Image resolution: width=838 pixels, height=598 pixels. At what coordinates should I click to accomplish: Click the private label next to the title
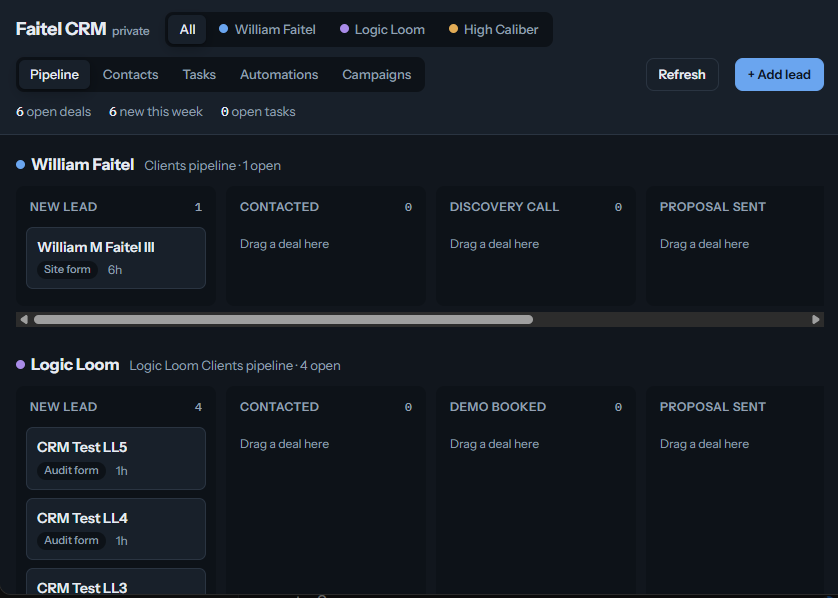[x=131, y=31]
